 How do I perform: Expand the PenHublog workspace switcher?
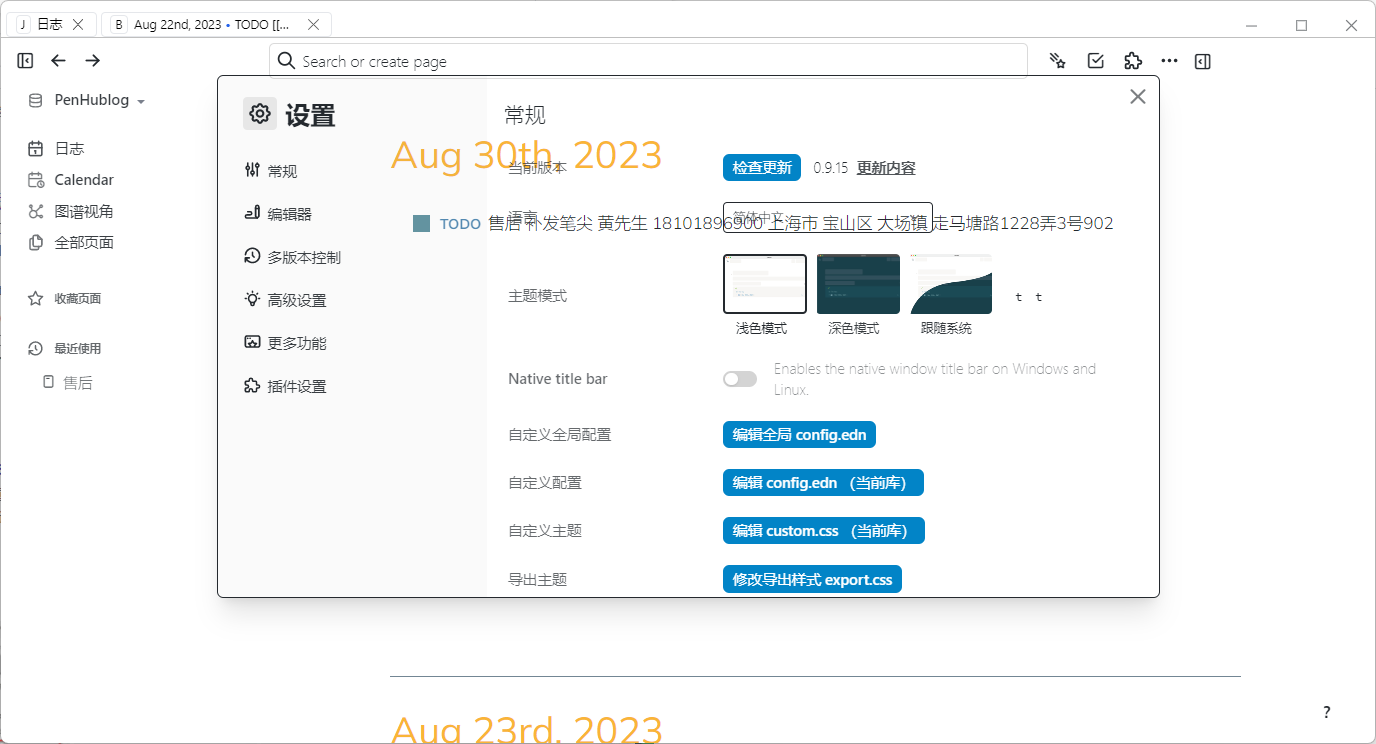point(87,99)
